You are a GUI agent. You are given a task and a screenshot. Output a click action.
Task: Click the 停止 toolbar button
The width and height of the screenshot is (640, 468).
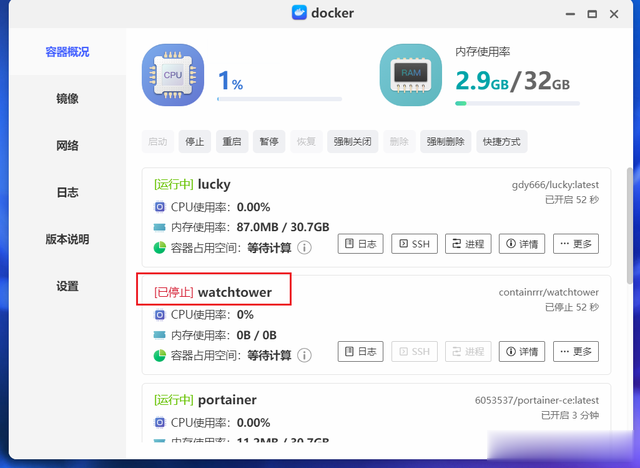195,142
